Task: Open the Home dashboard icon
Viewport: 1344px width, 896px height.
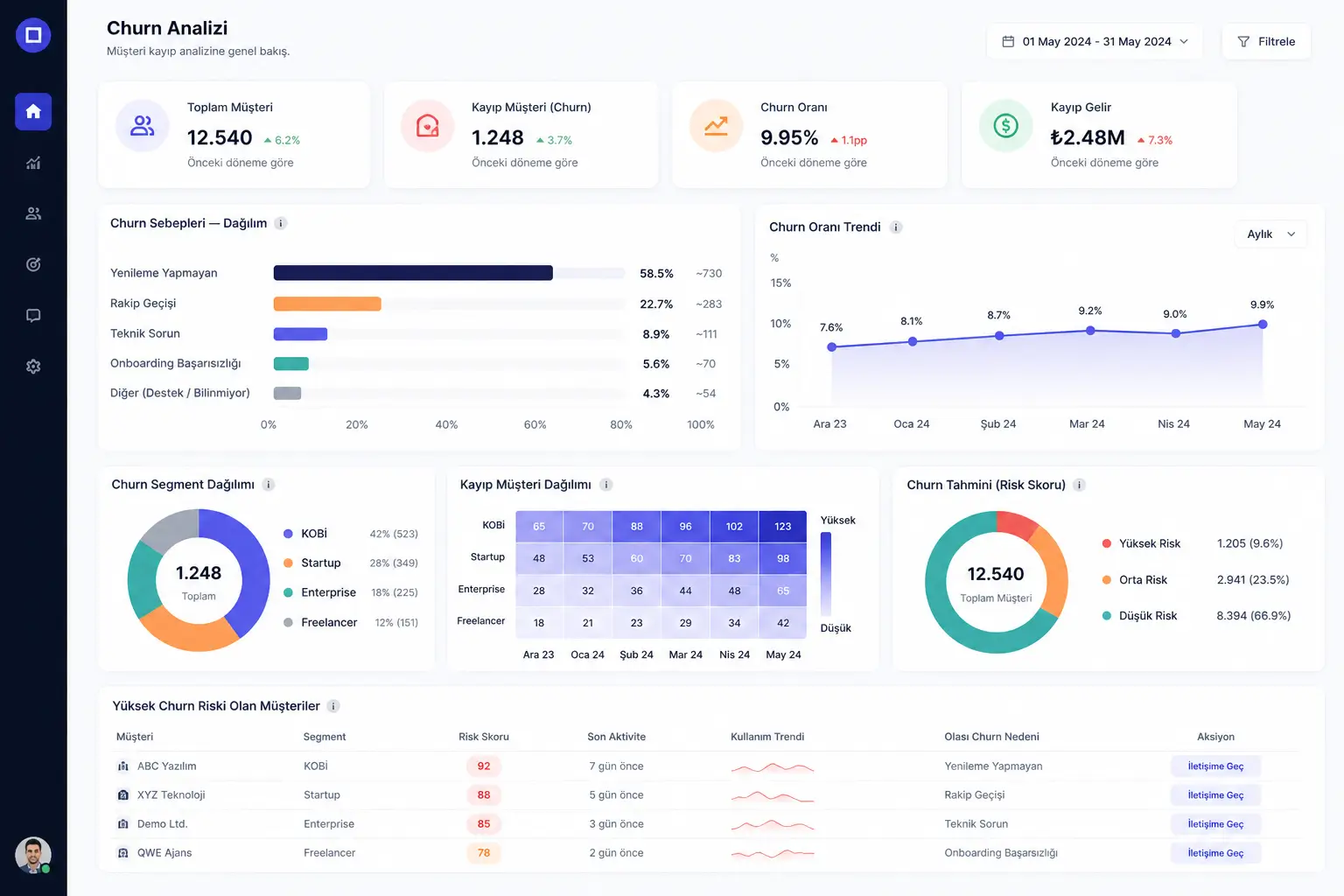Action: 33,111
